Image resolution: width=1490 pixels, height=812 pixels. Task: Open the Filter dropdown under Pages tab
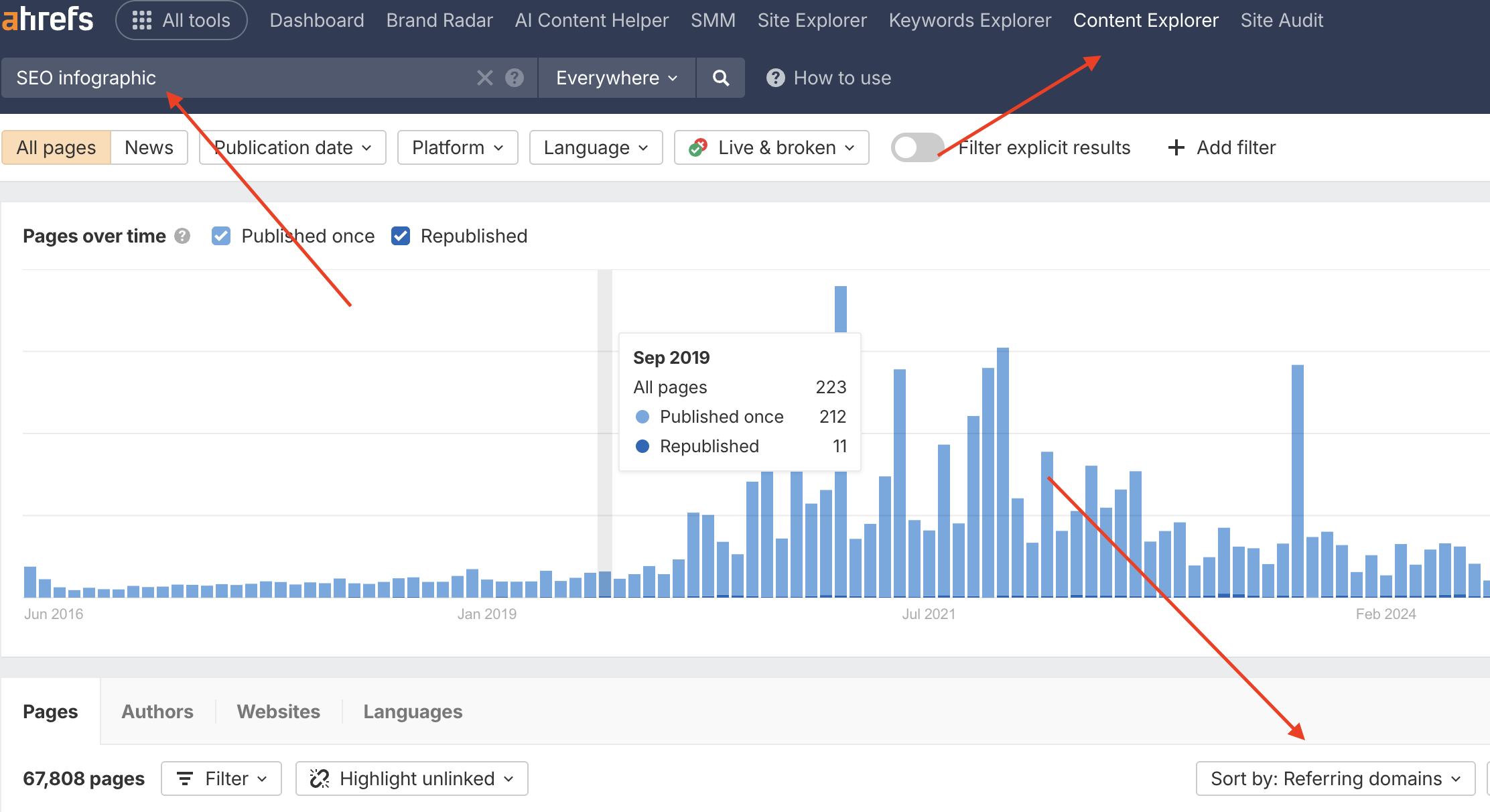coord(222,779)
